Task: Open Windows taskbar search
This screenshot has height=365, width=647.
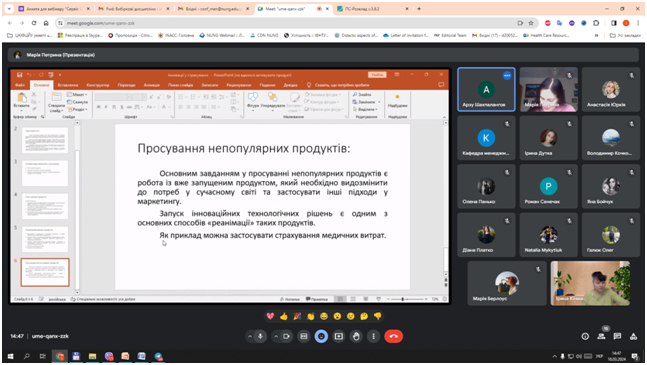Action: (x=27, y=356)
